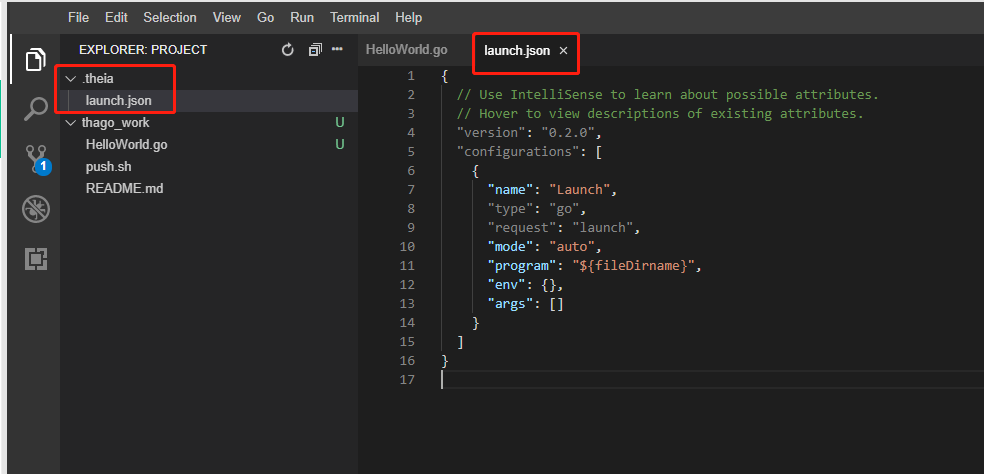Switch to the HelloWorld.go tab

[x=407, y=50]
